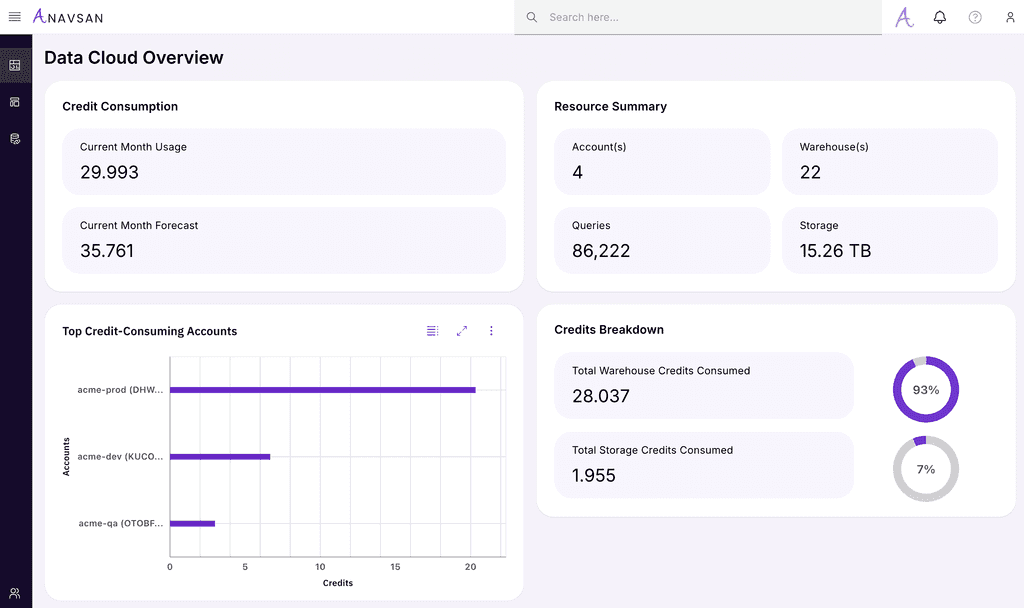Click the search magnifier icon
Viewport: 1024px width, 608px height.
coord(532,17)
